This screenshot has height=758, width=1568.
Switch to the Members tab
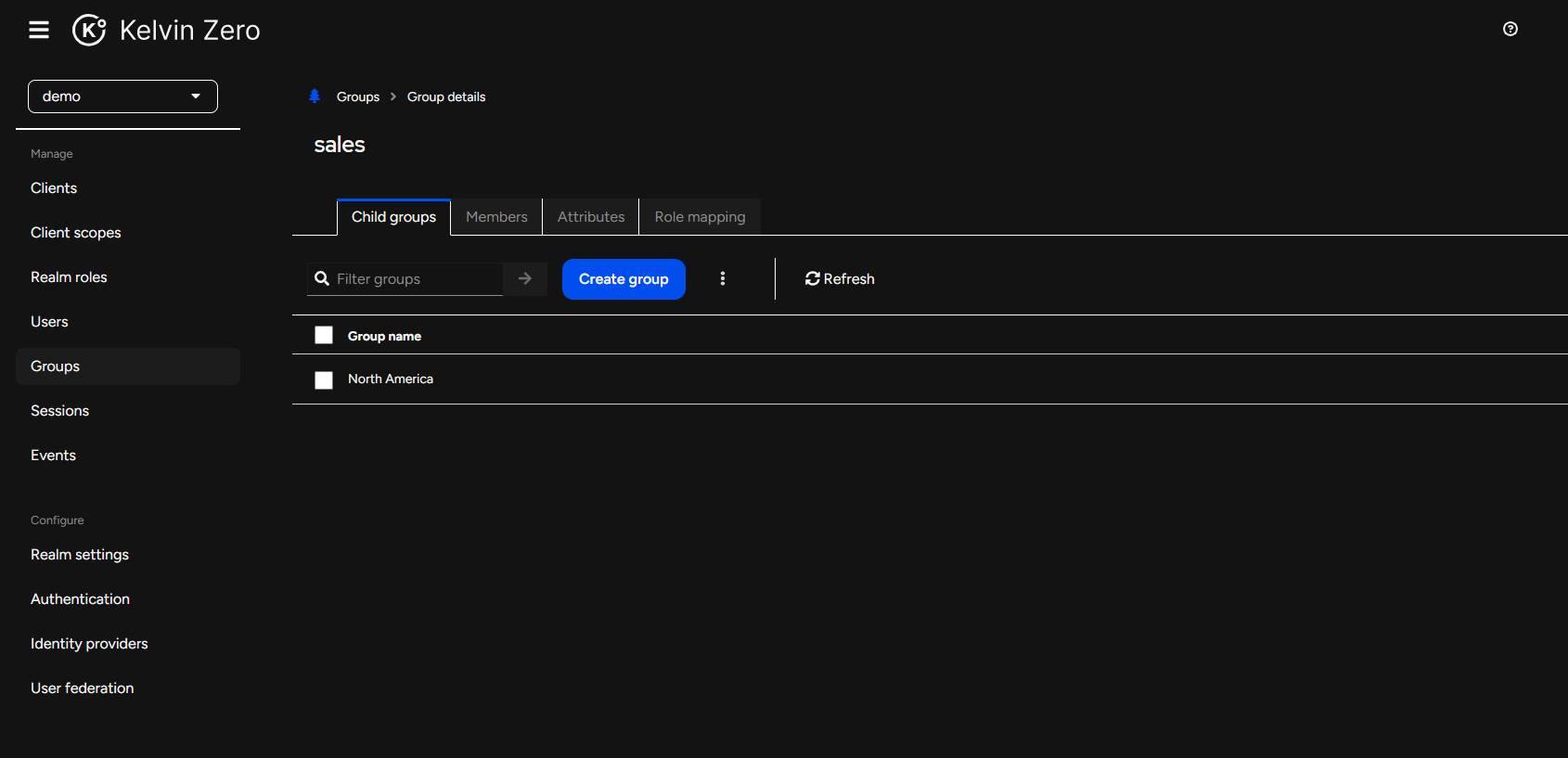pos(496,217)
